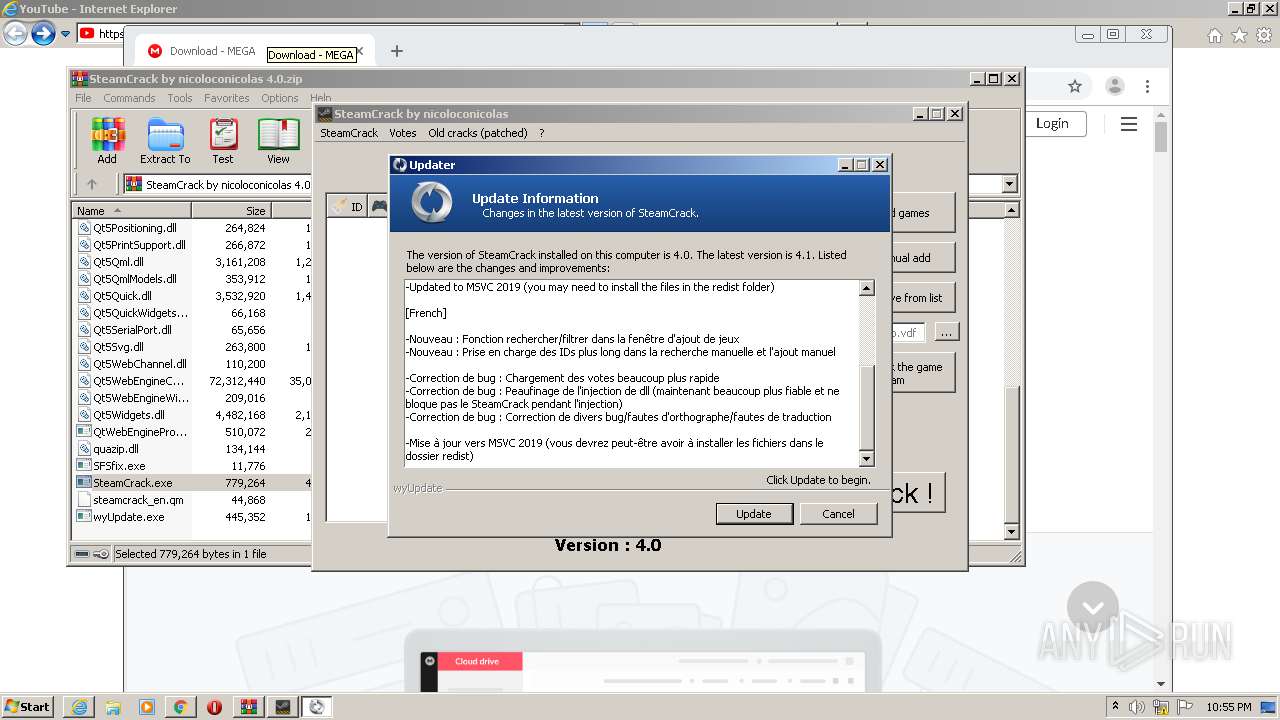Click the volume speaker tray icon
This screenshot has width=1280, height=720.
[1137, 707]
